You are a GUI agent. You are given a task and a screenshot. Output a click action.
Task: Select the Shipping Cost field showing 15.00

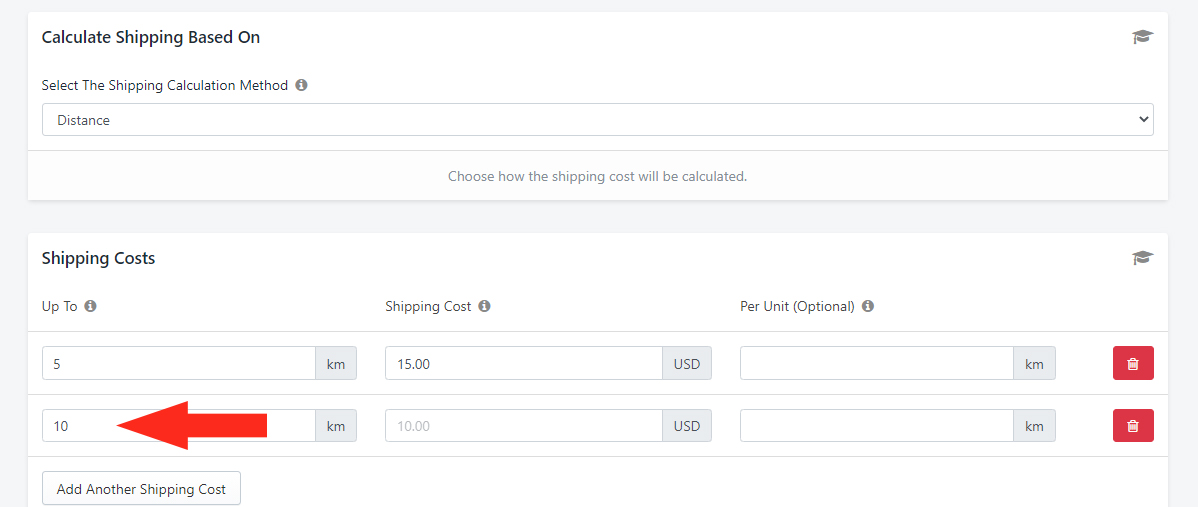click(x=523, y=364)
